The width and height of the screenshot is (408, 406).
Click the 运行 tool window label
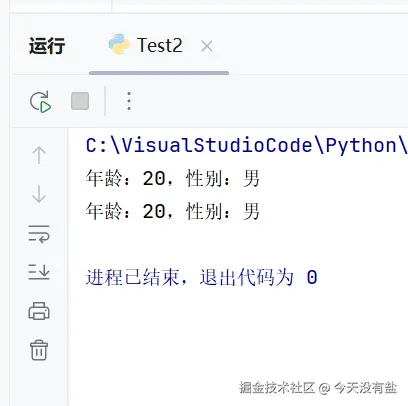47,46
